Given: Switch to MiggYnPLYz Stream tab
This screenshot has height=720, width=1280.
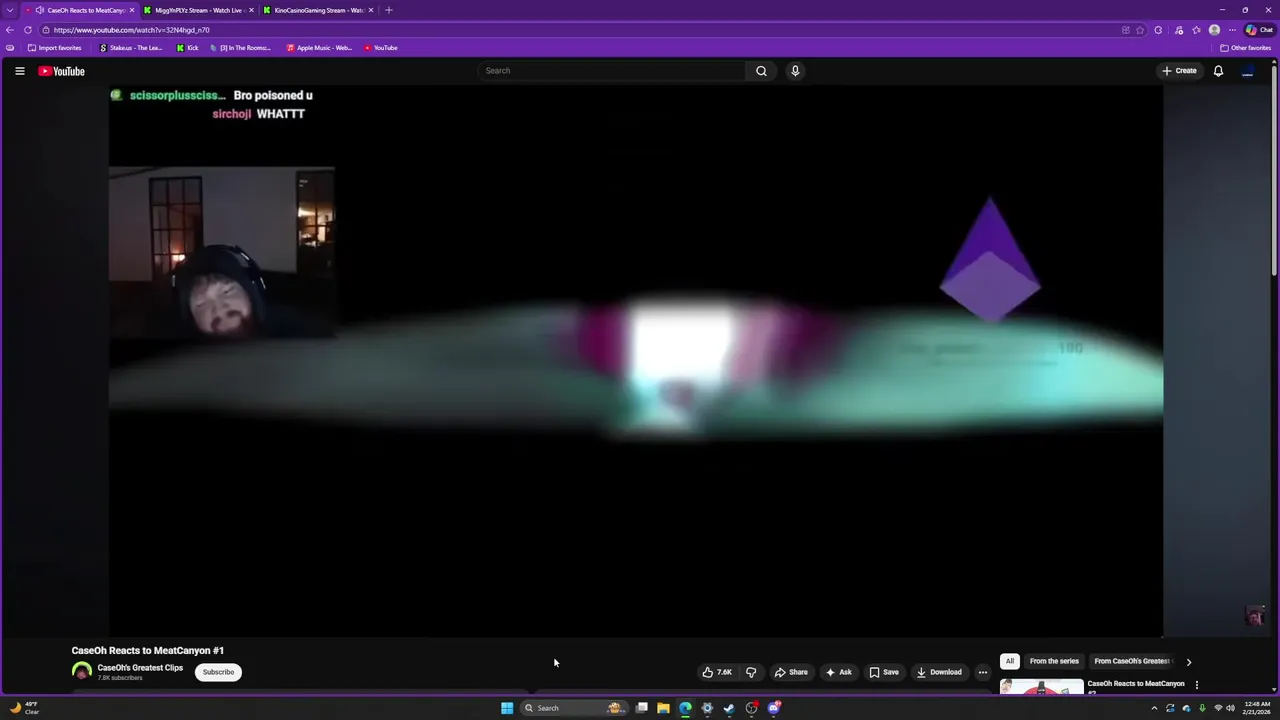Looking at the screenshot, I should [198, 10].
